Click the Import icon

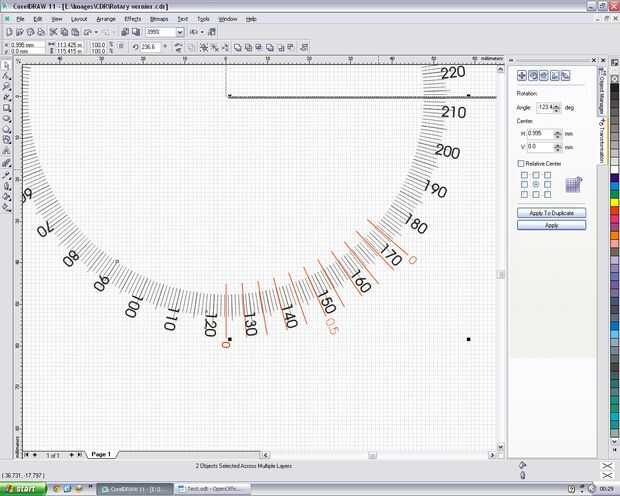125,32
